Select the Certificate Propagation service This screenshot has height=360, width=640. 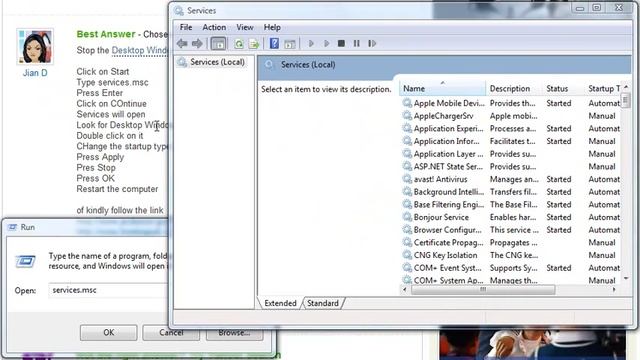point(511,242)
